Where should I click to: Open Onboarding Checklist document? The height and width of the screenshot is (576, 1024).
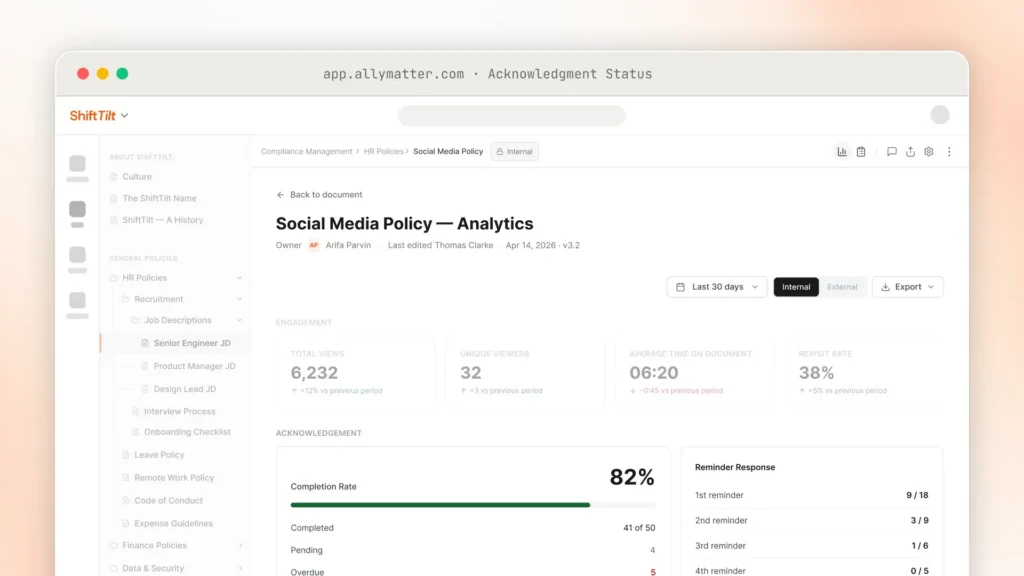pos(187,432)
